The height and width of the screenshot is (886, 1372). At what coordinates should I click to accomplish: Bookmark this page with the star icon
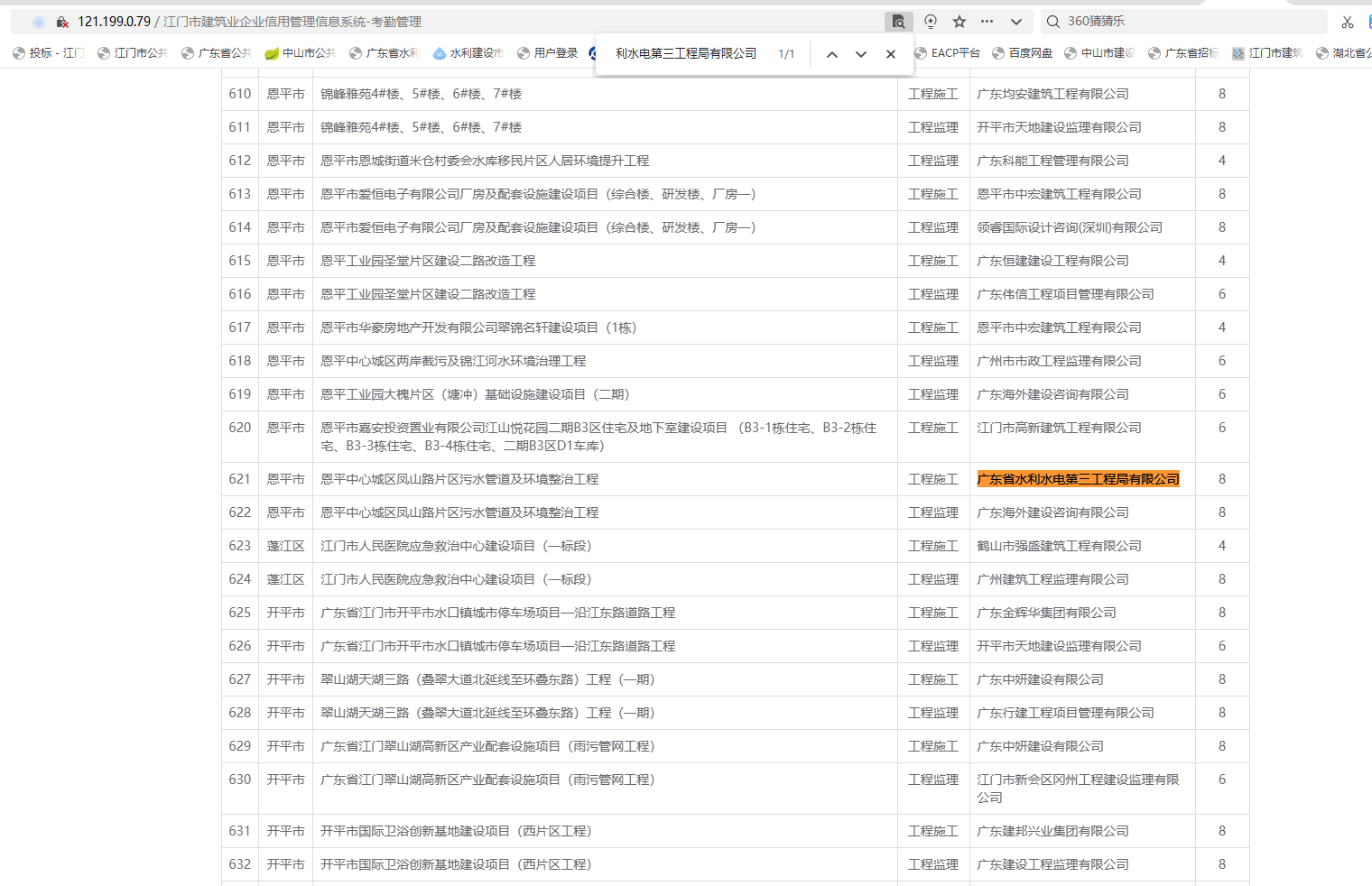point(959,22)
